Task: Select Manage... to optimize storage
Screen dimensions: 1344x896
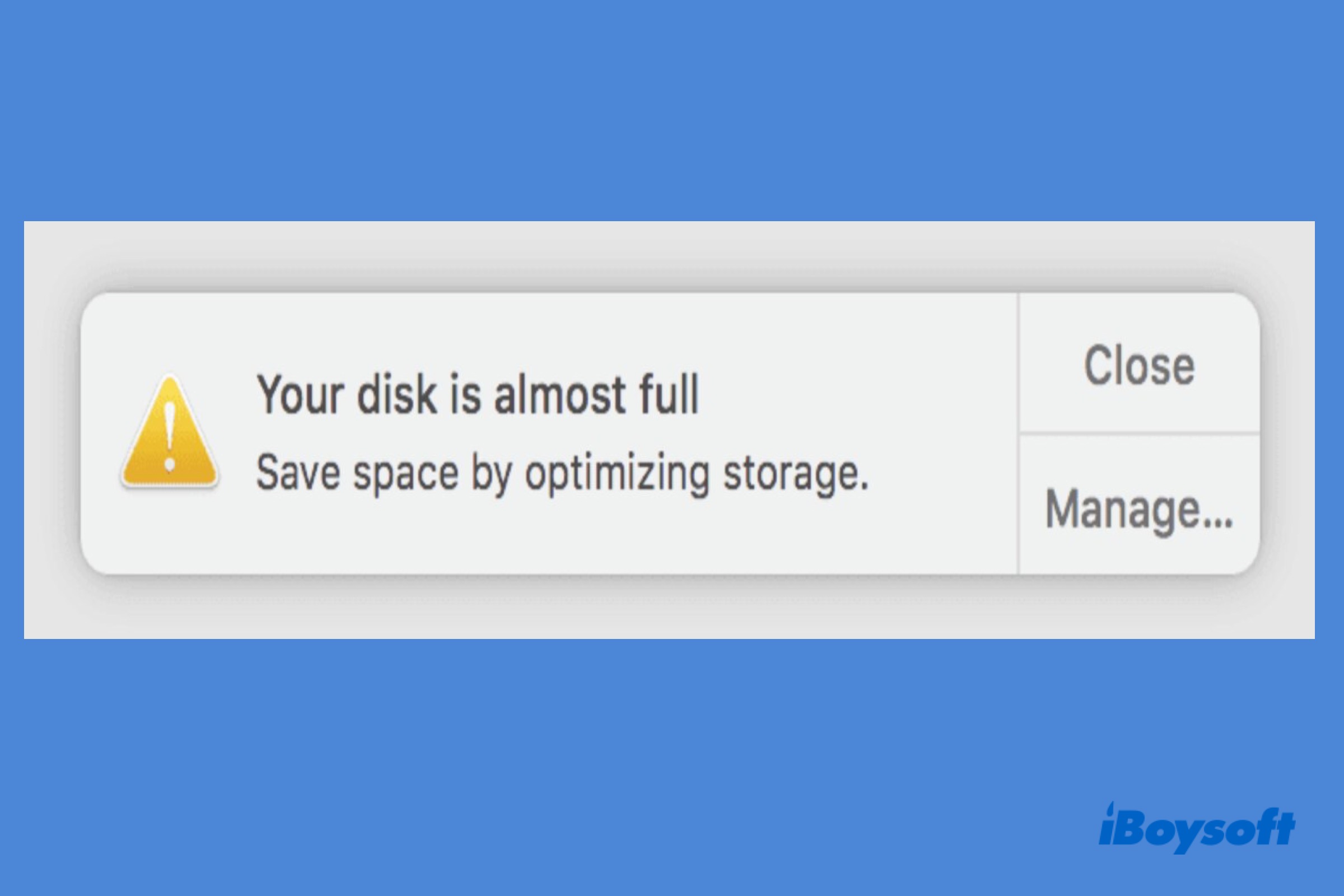Action: pyautogui.click(x=1139, y=508)
